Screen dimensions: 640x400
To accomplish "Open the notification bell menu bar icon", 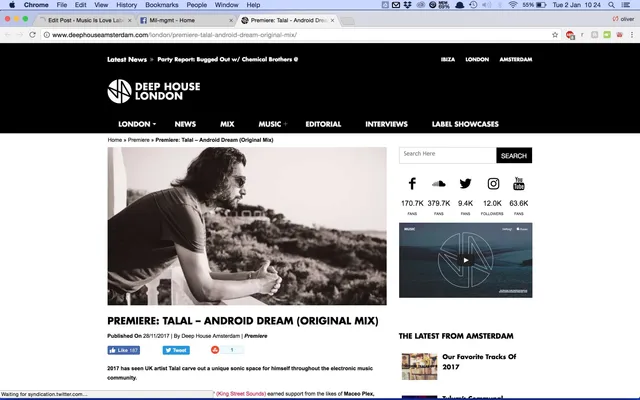I will (x=460, y=5).
